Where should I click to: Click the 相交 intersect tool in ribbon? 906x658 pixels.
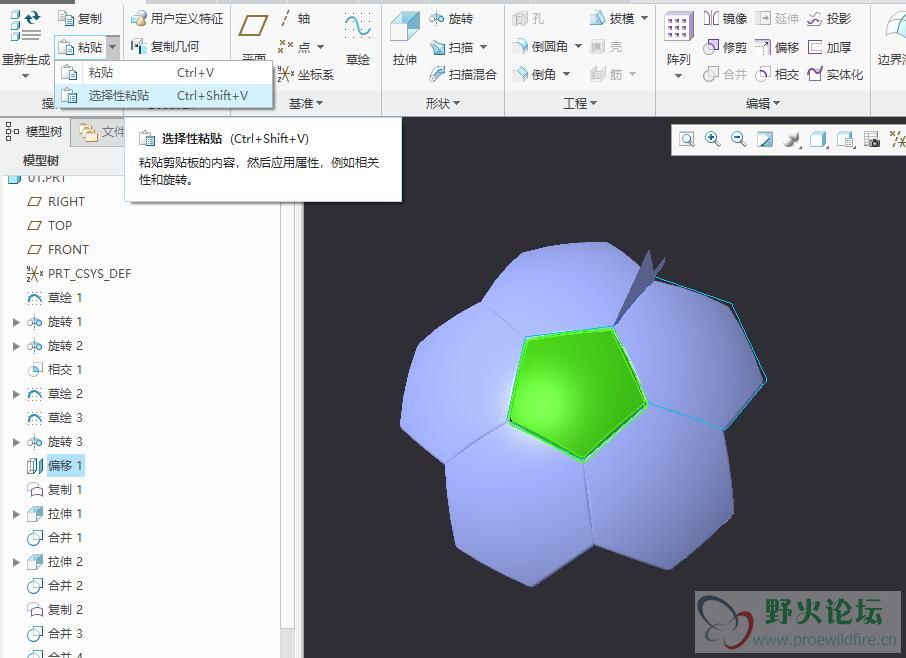click(x=778, y=74)
